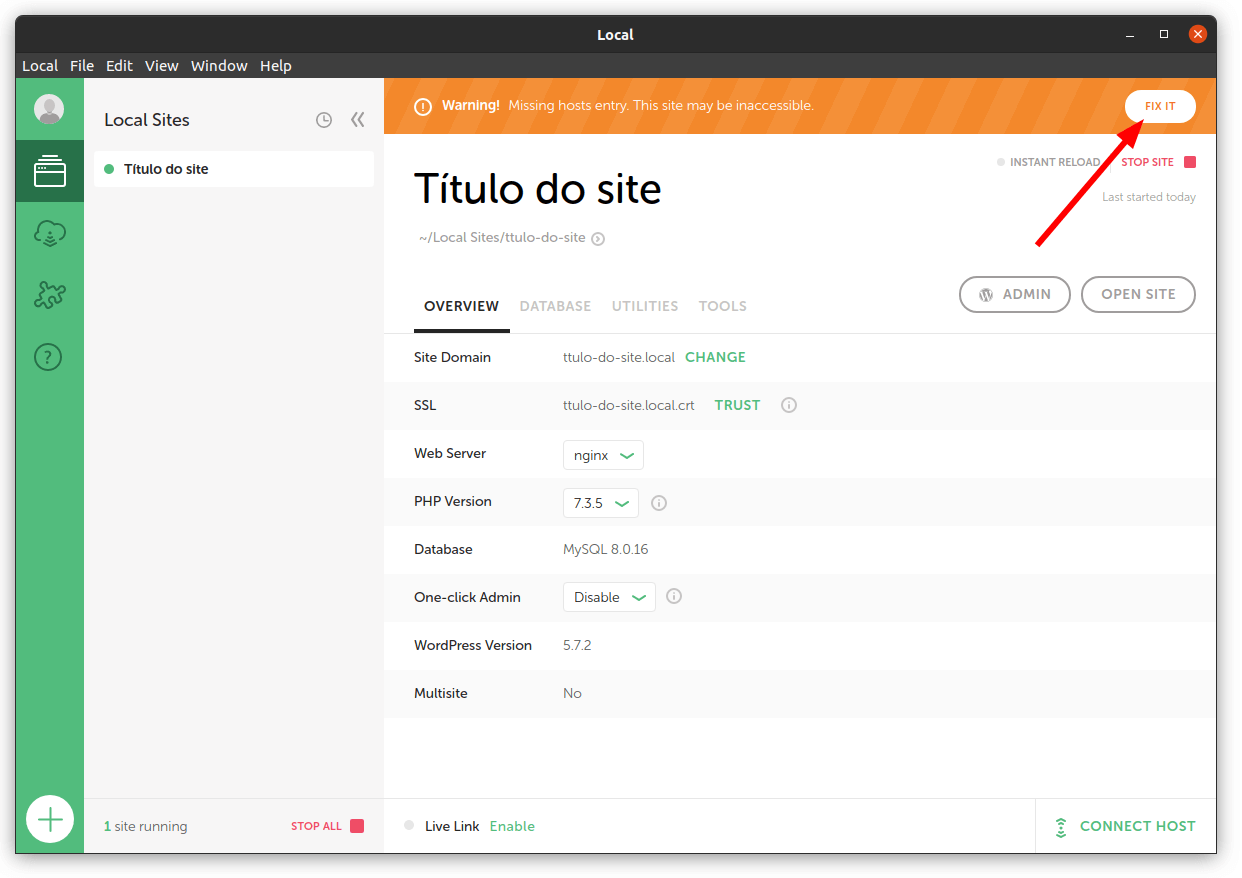Click the Título do site heading

click(538, 189)
